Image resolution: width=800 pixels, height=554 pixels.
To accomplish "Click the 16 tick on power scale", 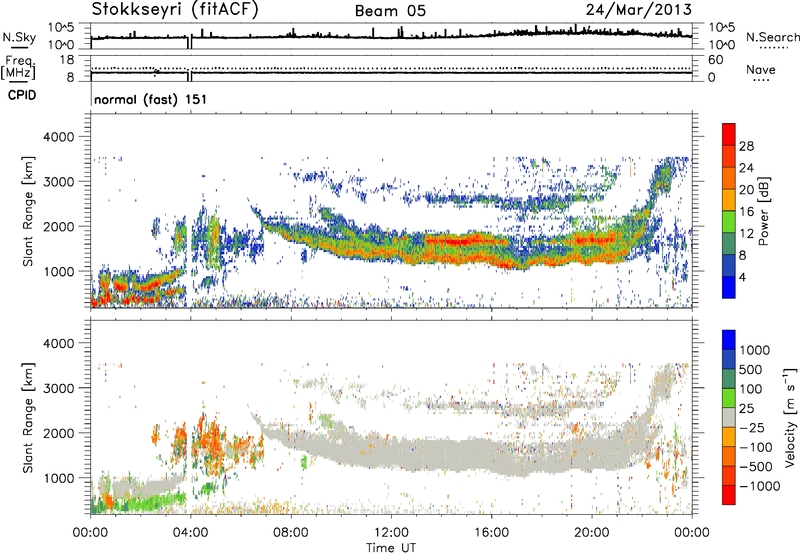I will (746, 211).
